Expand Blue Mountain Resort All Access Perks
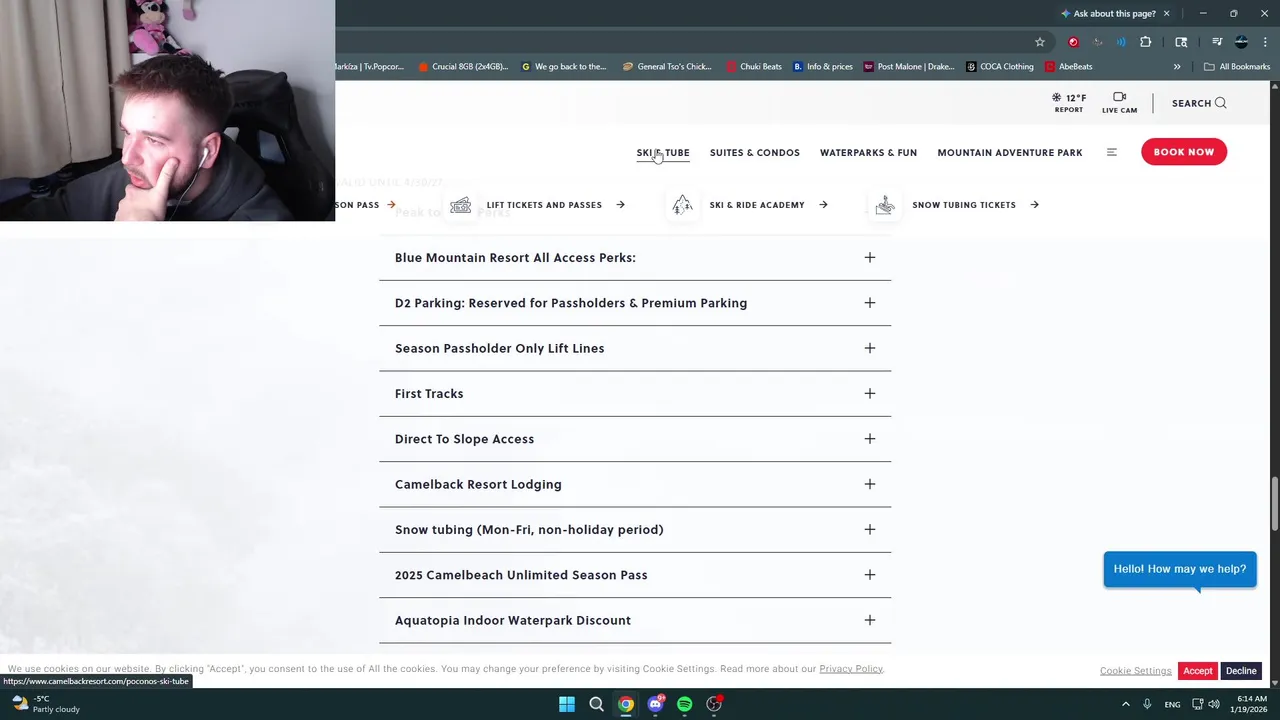This screenshot has width=1280, height=720. (x=635, y=258)
